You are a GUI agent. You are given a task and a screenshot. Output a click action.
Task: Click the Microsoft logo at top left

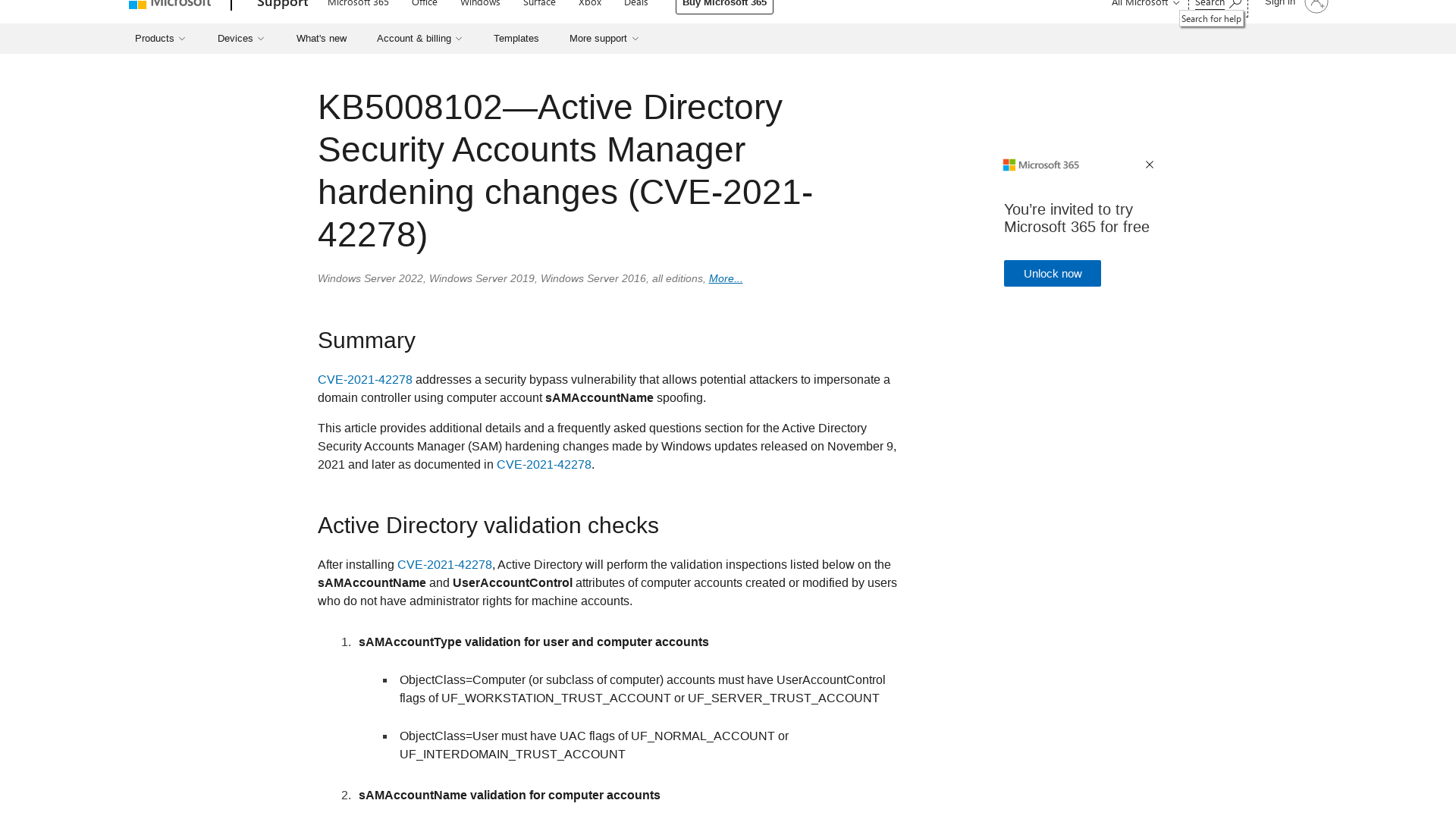170,4
